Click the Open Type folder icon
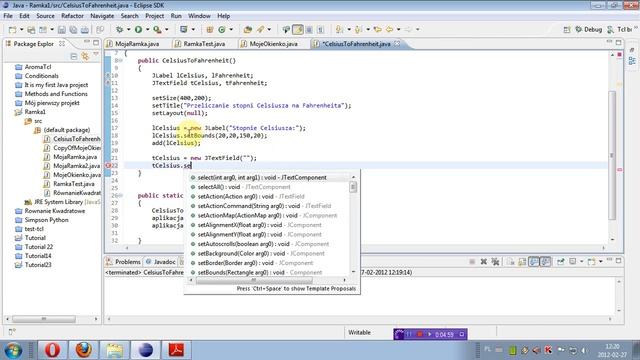640x360 pixels. [247, 29]
